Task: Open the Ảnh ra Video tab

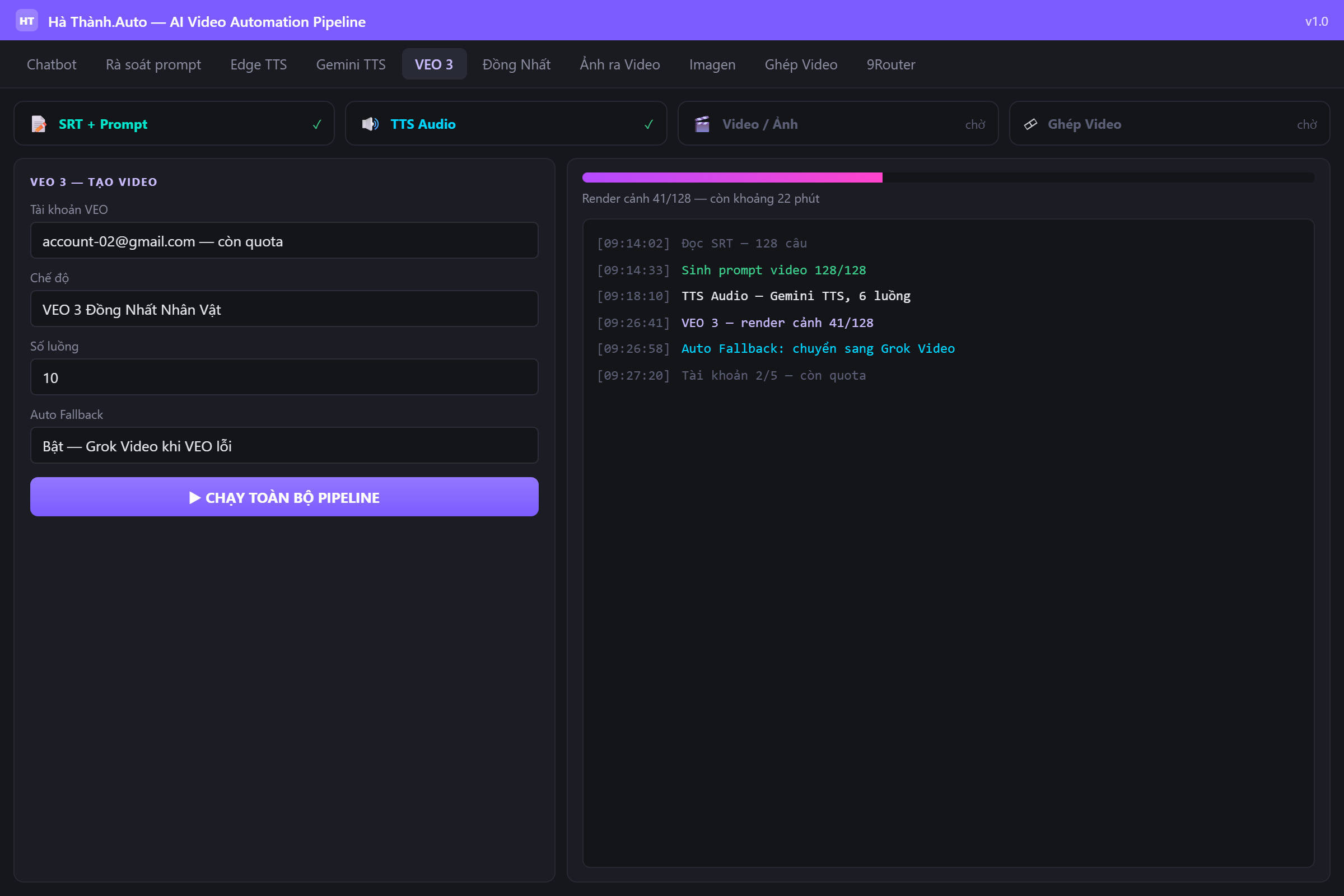Action: coord(620,64)
